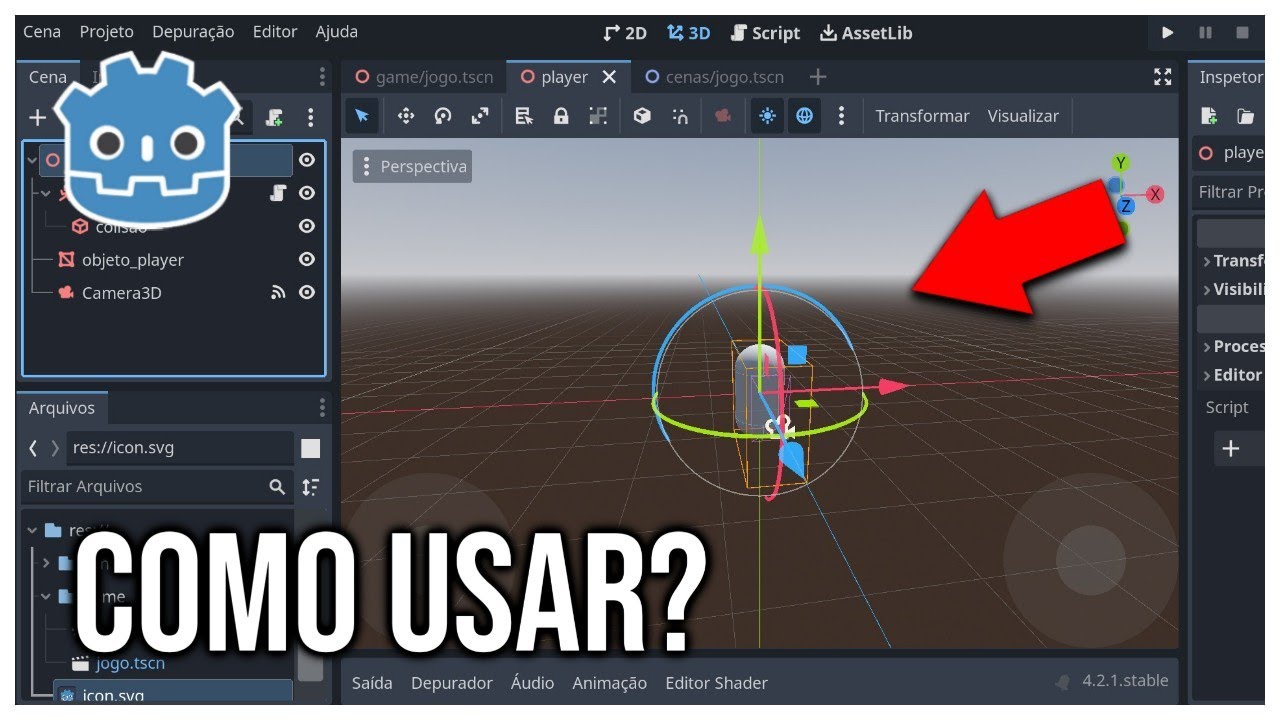Select the objeto_player node
1280x720 pixels.
coord(132,260)
